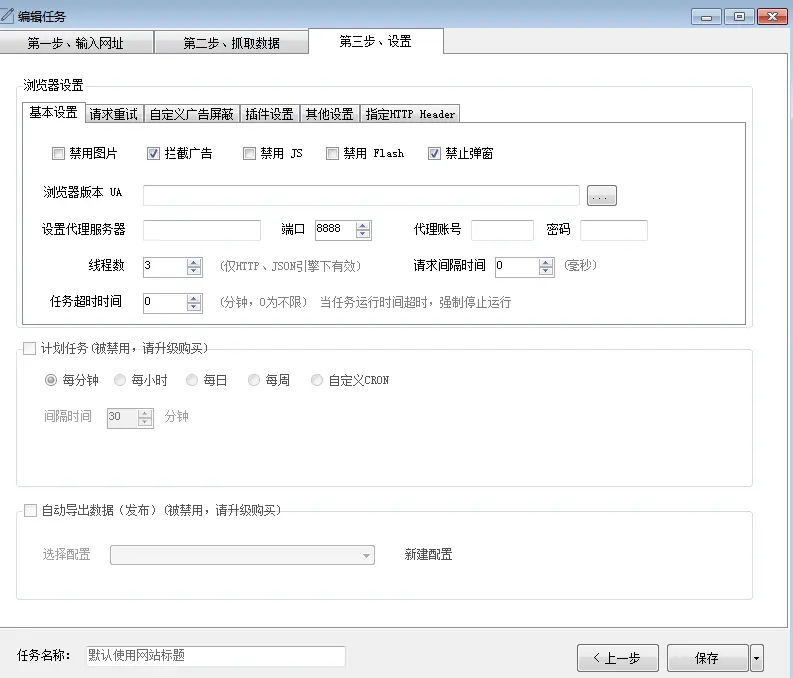
Task: Select the 每小时 radio option
Action: coord(120,380)
